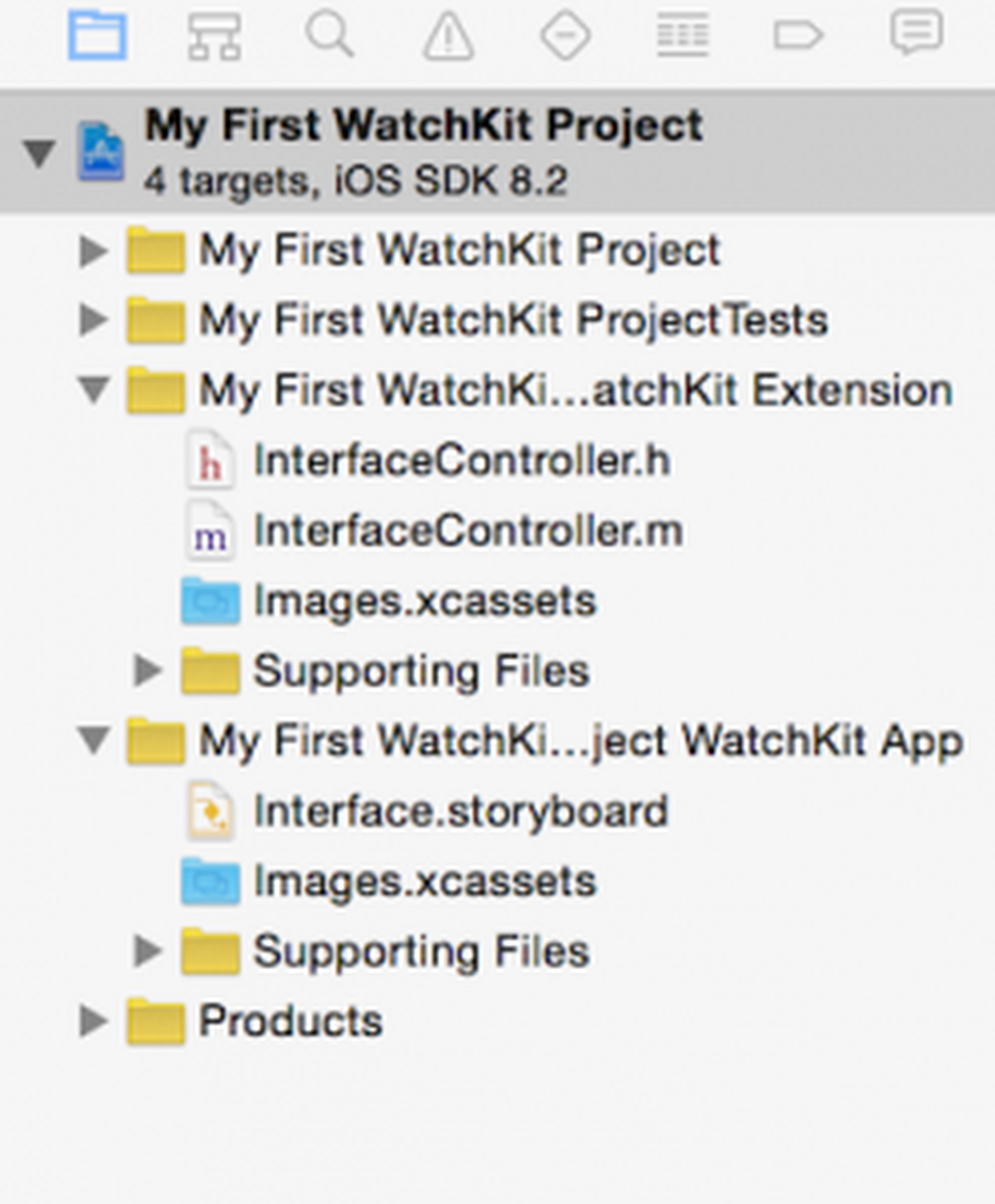Expand Supporting Files under WatchKit App
Image resolution: width=995 pixels, height=1204 pixels.
[x=148, y=951]
